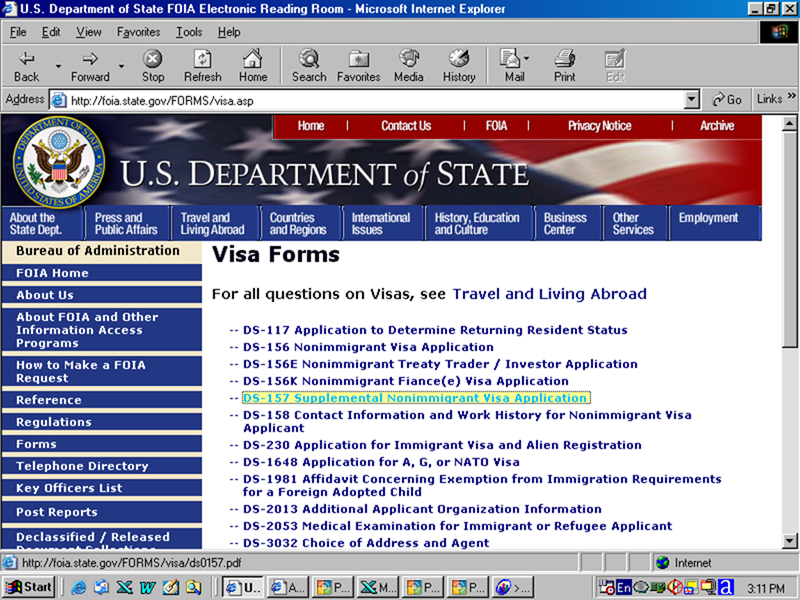Open the About the State Dept. navigation tab
800x600 pixels.
point(42,223)
